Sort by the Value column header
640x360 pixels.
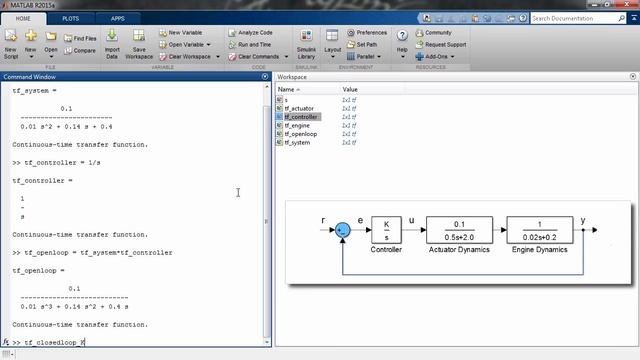(x=350, y=89)
